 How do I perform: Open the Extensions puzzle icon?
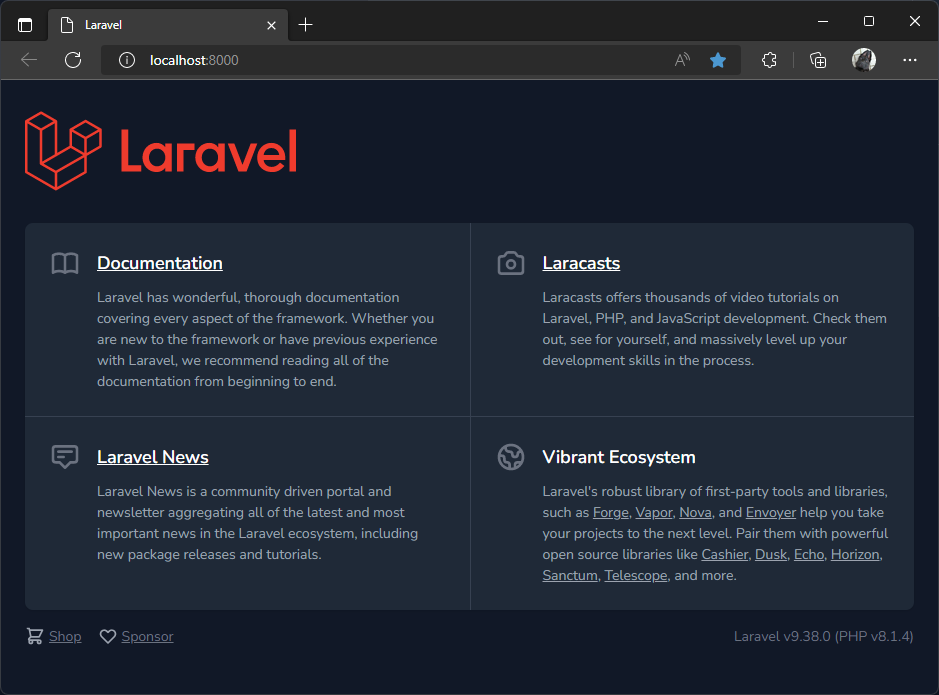pyautogui.click(x=770, y=60)
